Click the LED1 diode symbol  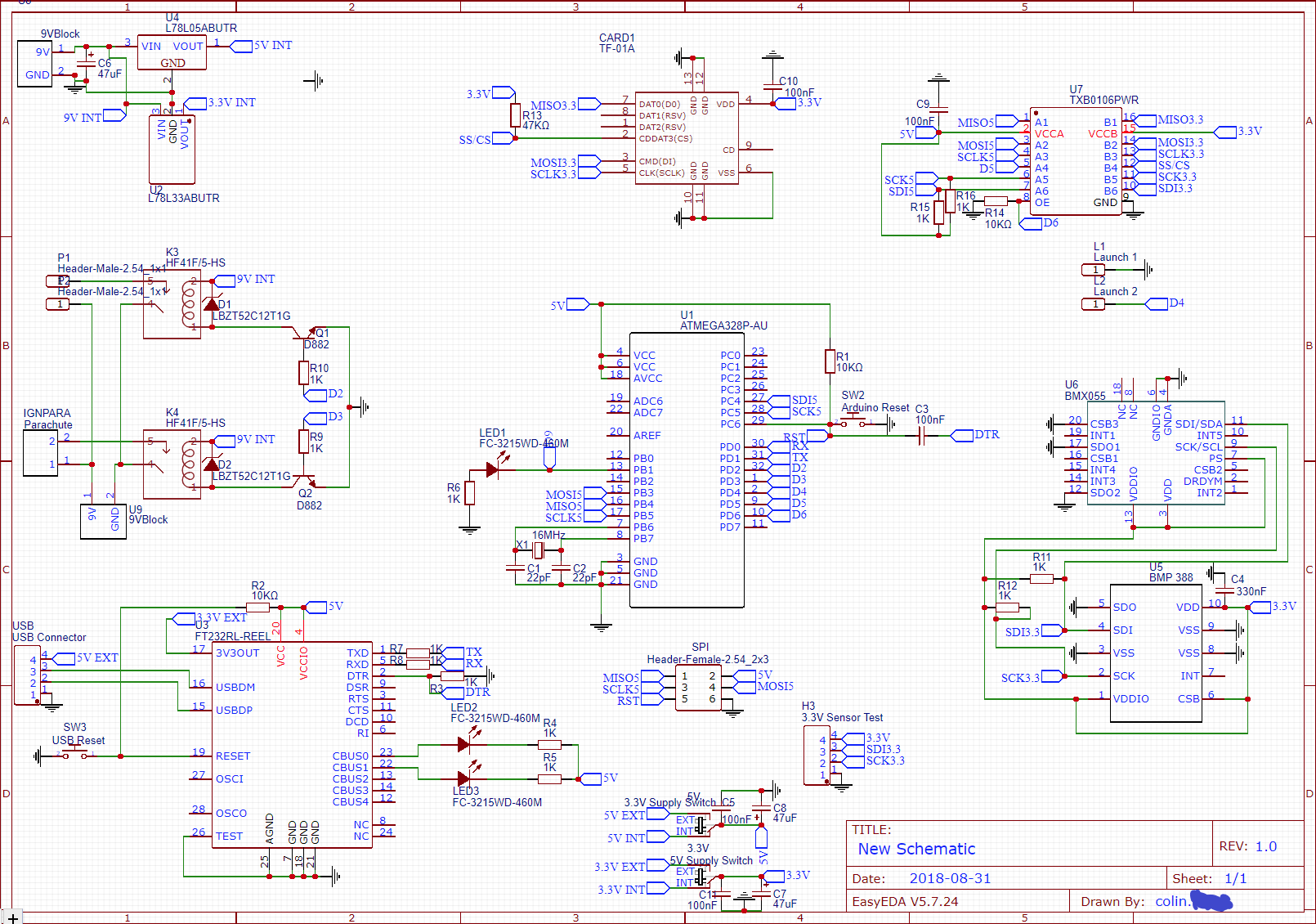(x=493, y=469)
